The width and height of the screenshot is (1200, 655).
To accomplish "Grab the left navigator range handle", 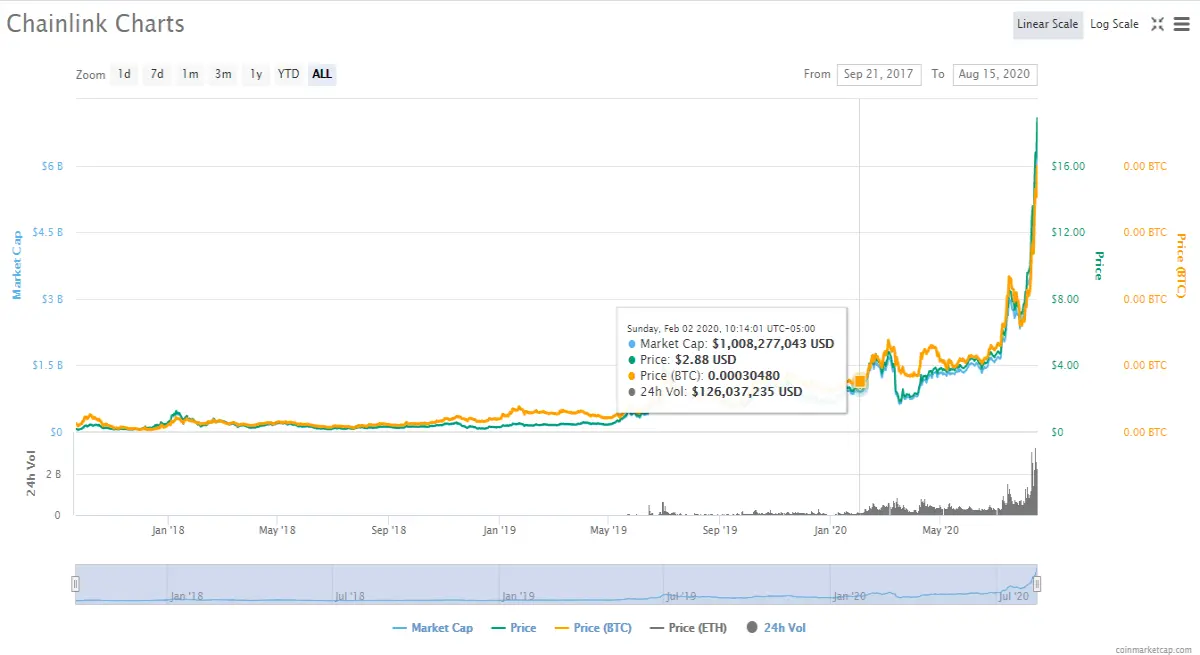I will tap(75, 584).
